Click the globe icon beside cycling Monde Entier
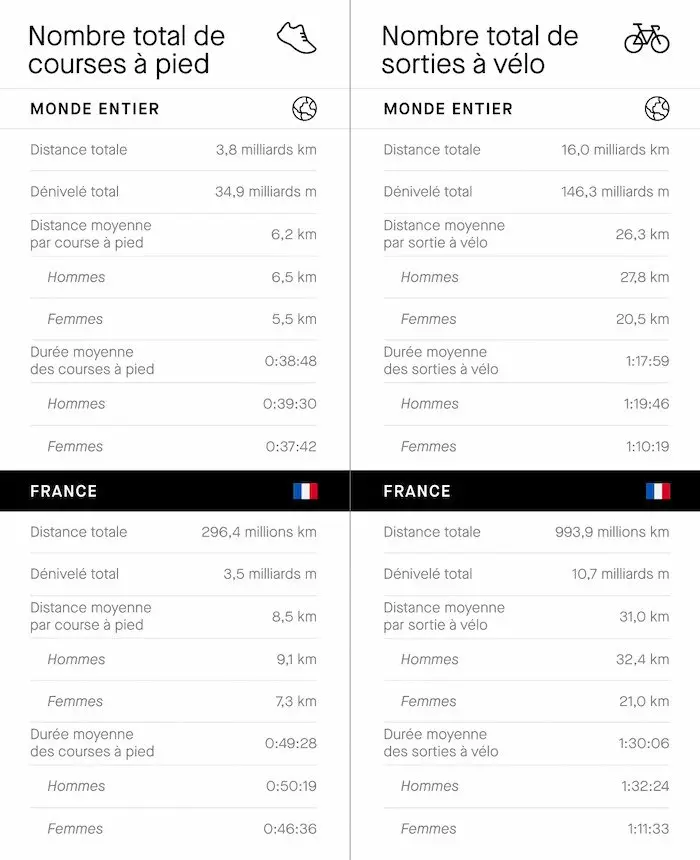 (x=657, y=109)
